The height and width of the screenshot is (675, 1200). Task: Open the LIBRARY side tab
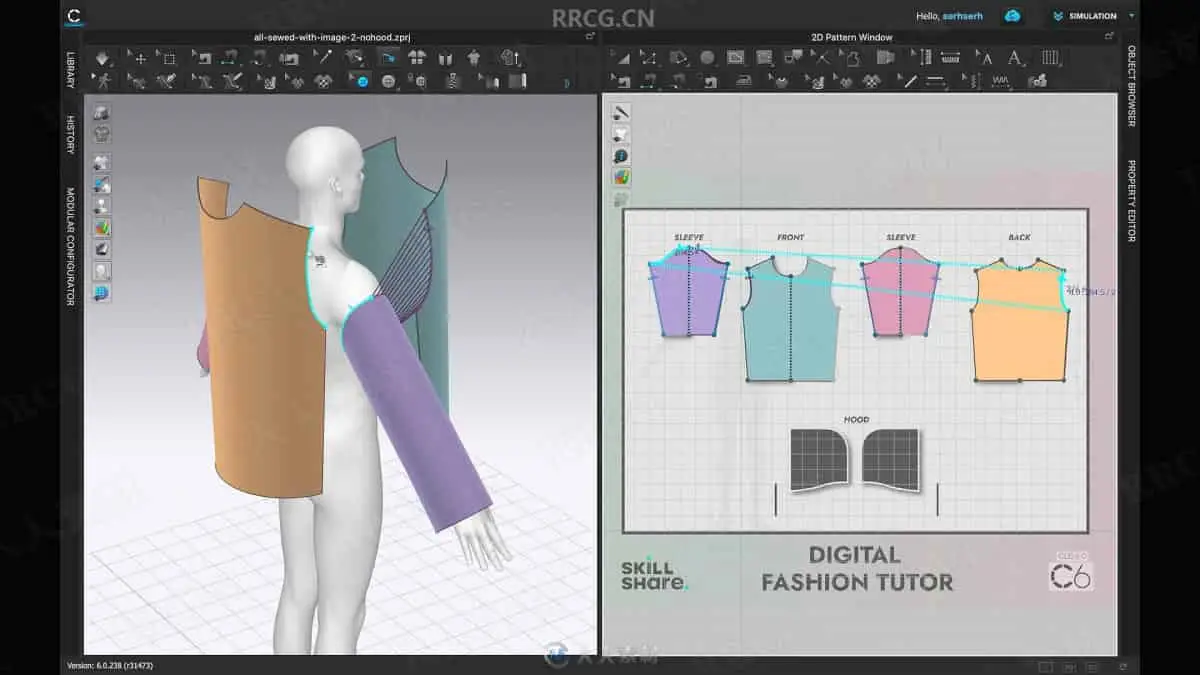point(71,71)
